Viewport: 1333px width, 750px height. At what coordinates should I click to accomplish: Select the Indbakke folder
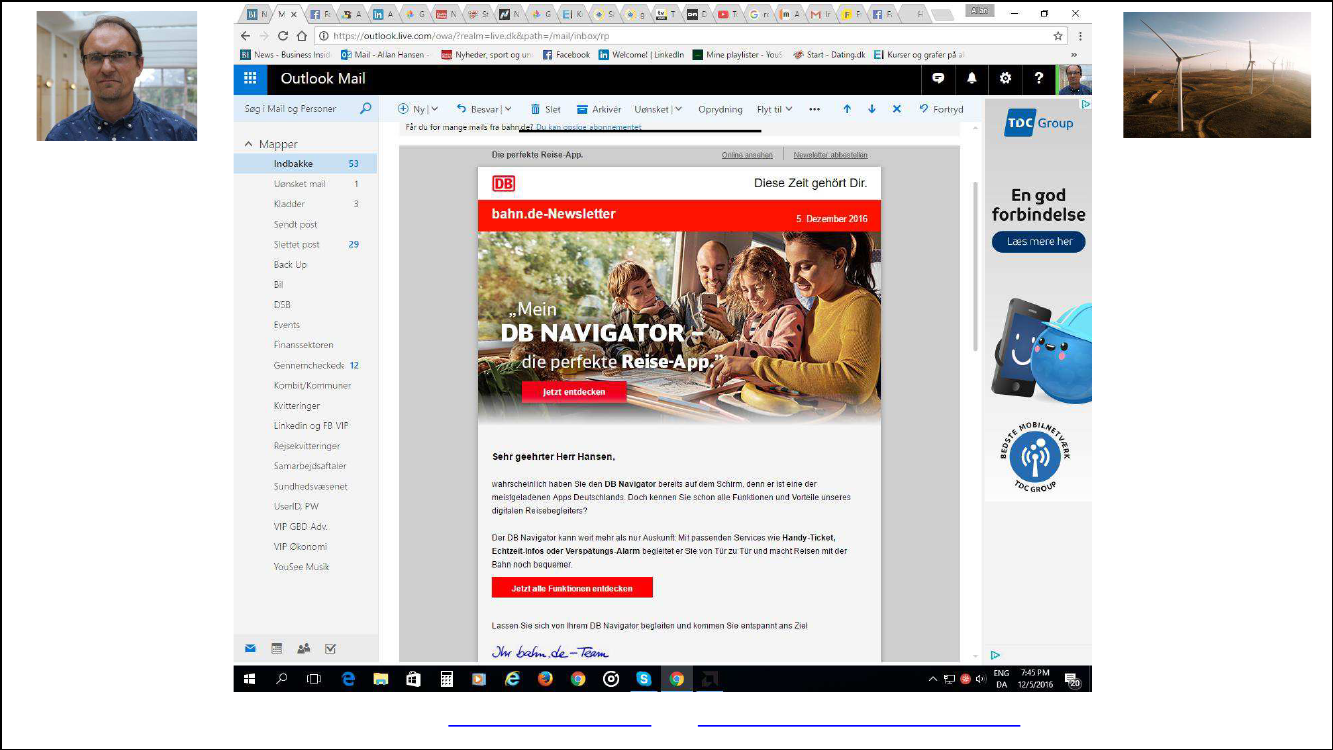(x=293, y=164)
